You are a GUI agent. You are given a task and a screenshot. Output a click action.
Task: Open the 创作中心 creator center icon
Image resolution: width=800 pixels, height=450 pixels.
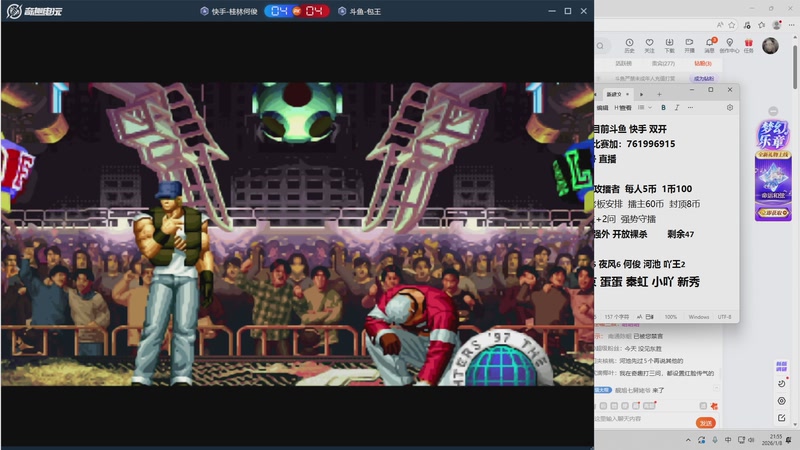point(730,45)
